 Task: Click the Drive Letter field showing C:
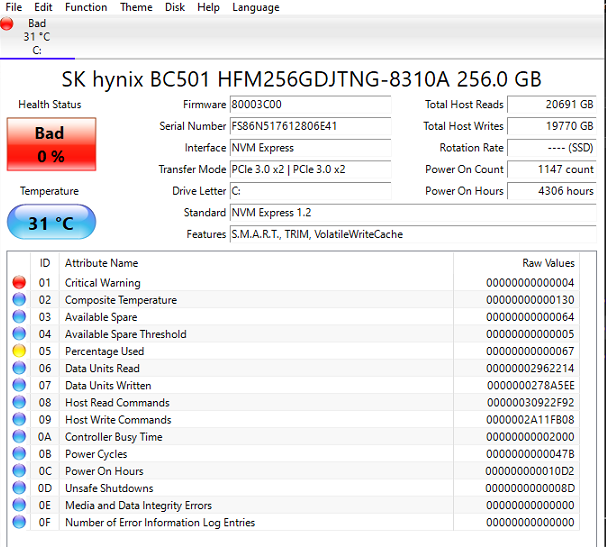(x=310, y=191)
